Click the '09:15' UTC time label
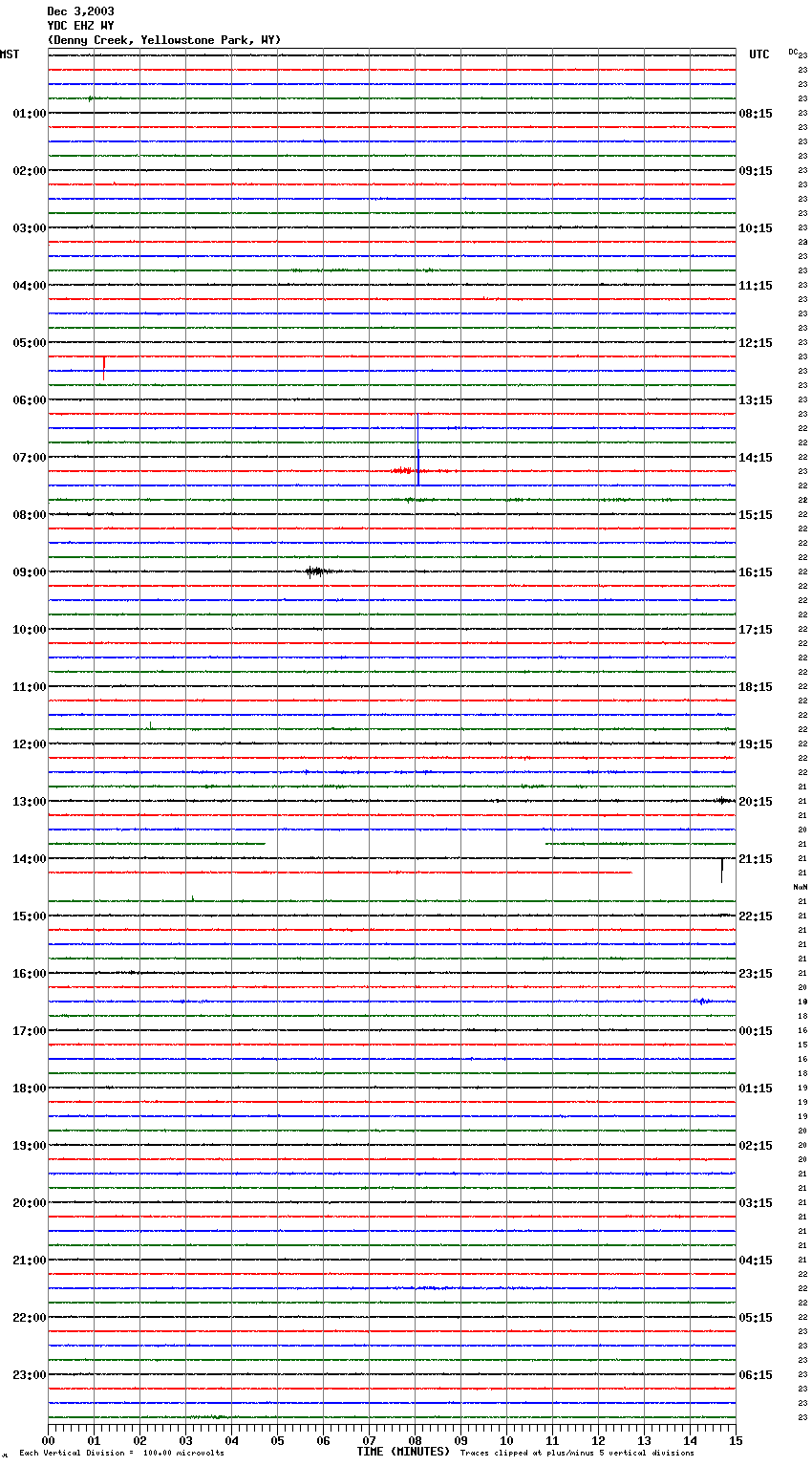The width and height of the screenshot is (812, 1466). point(756,171)
